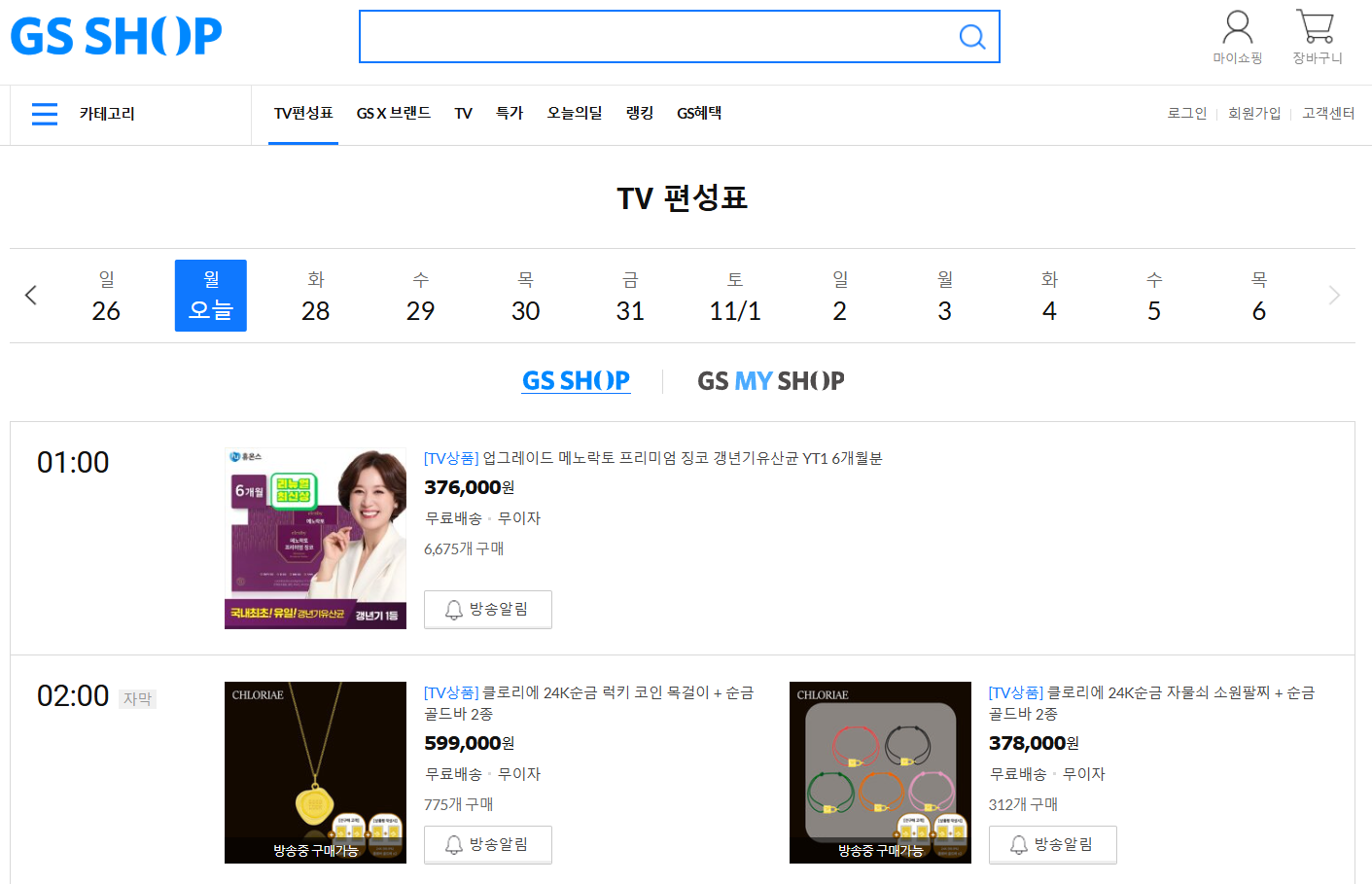Click the 자막 badge

tap(137, 698)
